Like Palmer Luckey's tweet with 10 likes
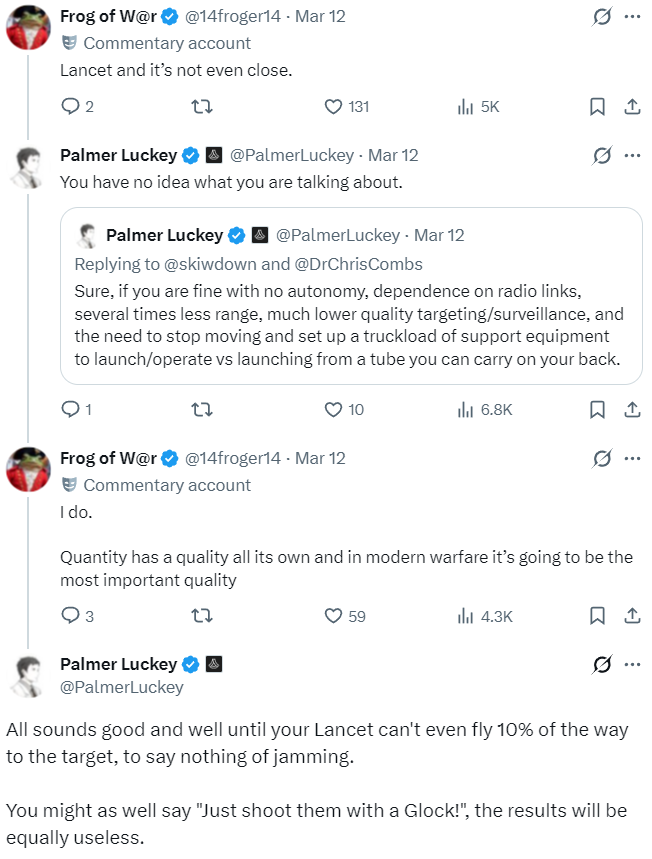This screenshot has width=652, height=859. pyautogui.click(x=335, y=409)
